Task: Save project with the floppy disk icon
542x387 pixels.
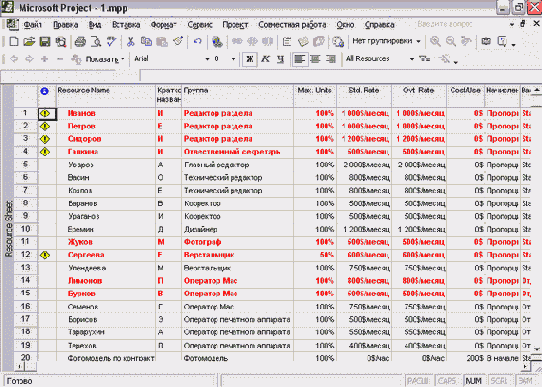Action: coord(45,42)
